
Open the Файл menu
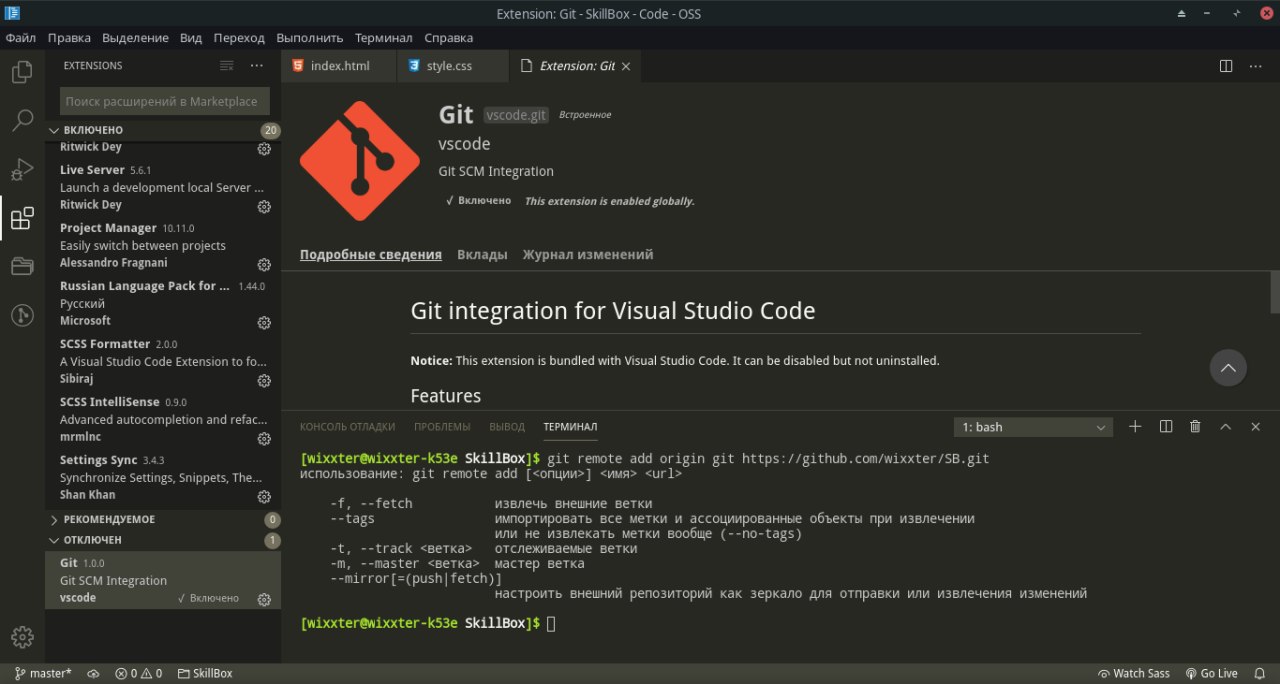coord(20,38)
